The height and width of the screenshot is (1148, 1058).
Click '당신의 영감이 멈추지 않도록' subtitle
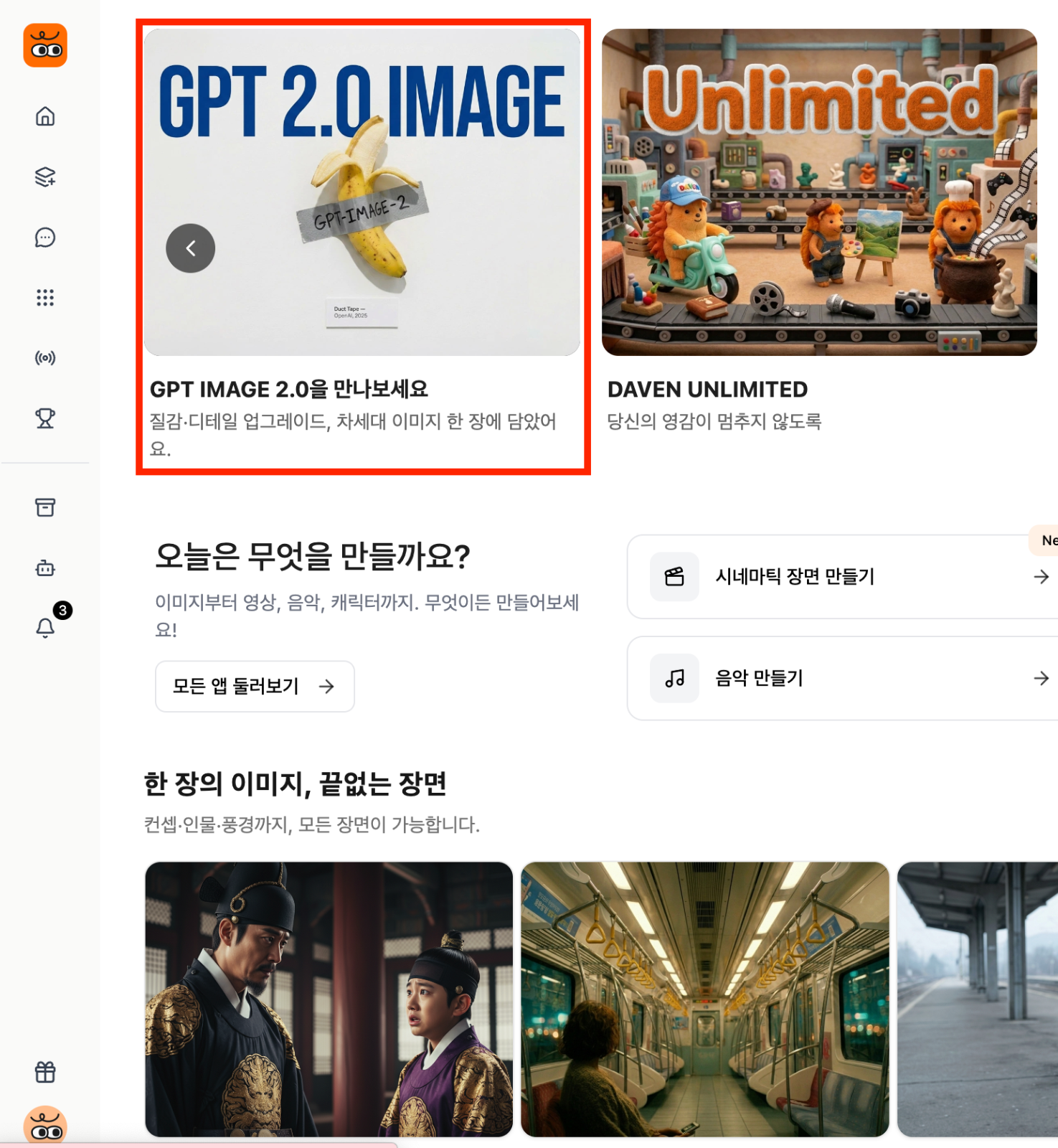coord(714,421)
